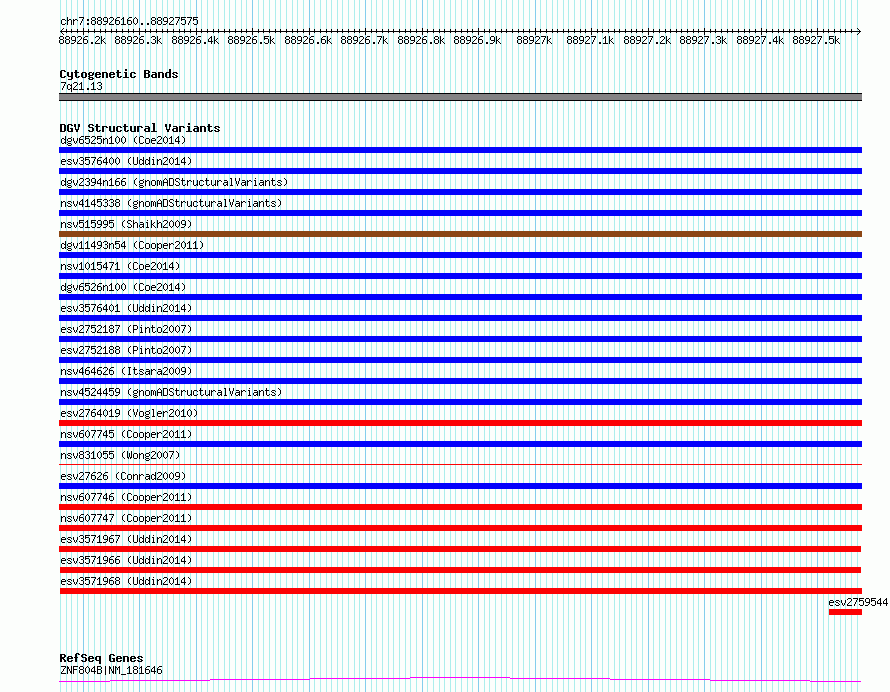The height and width of the screenshot is (692, 890).
Task: Open variant esv3576400 (Uddin2014)
Action: 126,161
